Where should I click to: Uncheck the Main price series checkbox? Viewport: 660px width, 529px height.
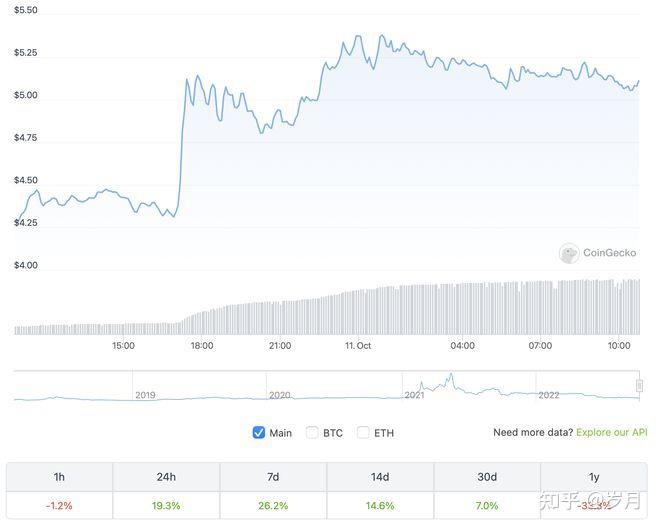click(259, 433)
